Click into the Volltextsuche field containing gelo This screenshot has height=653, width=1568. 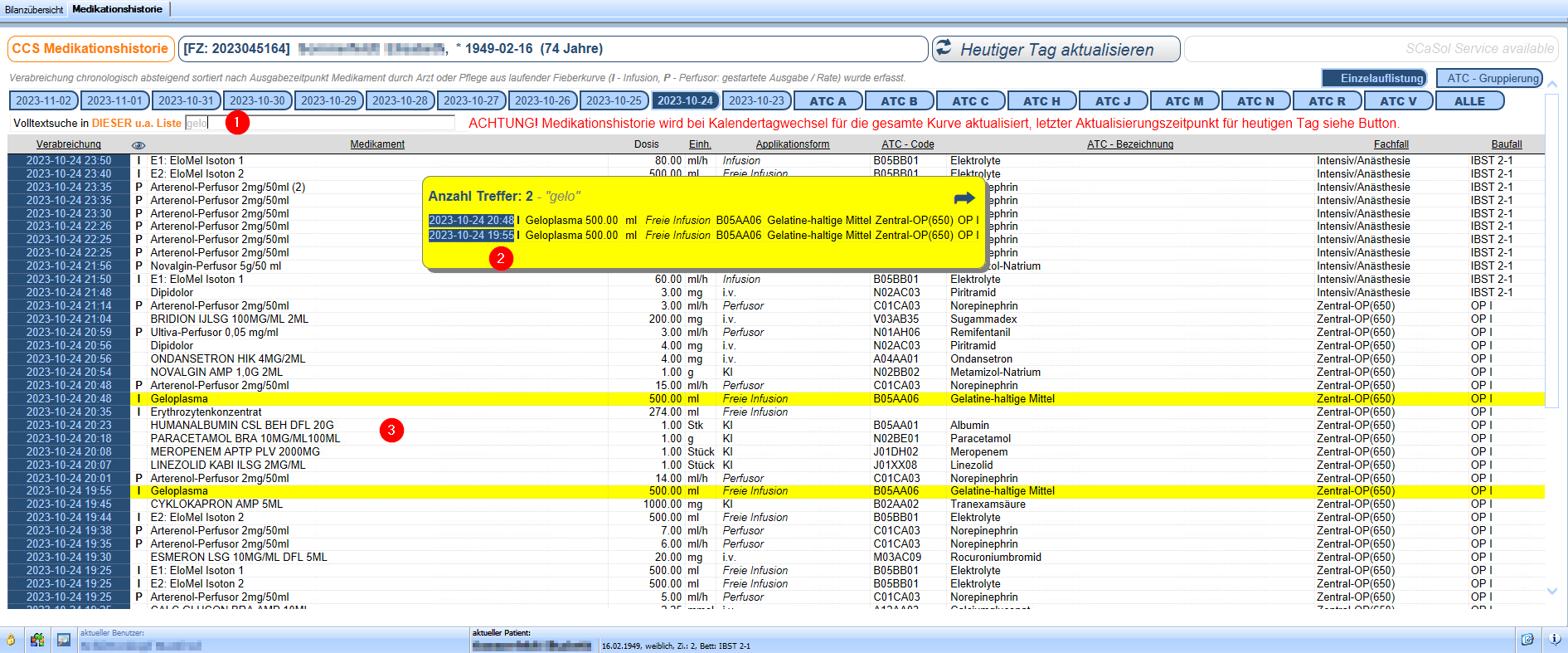tap(319, 123)
